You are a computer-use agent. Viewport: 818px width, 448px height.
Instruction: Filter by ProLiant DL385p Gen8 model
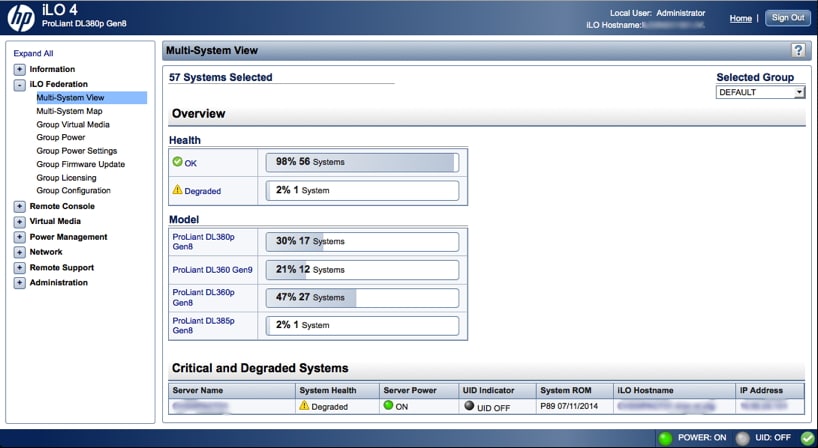point(203,325)
